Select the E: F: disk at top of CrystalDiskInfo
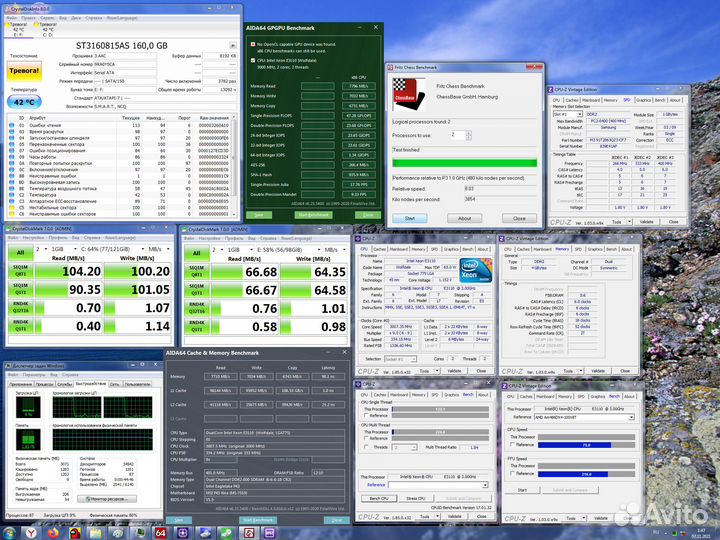 pyautogui.click(x=18, y=29)
